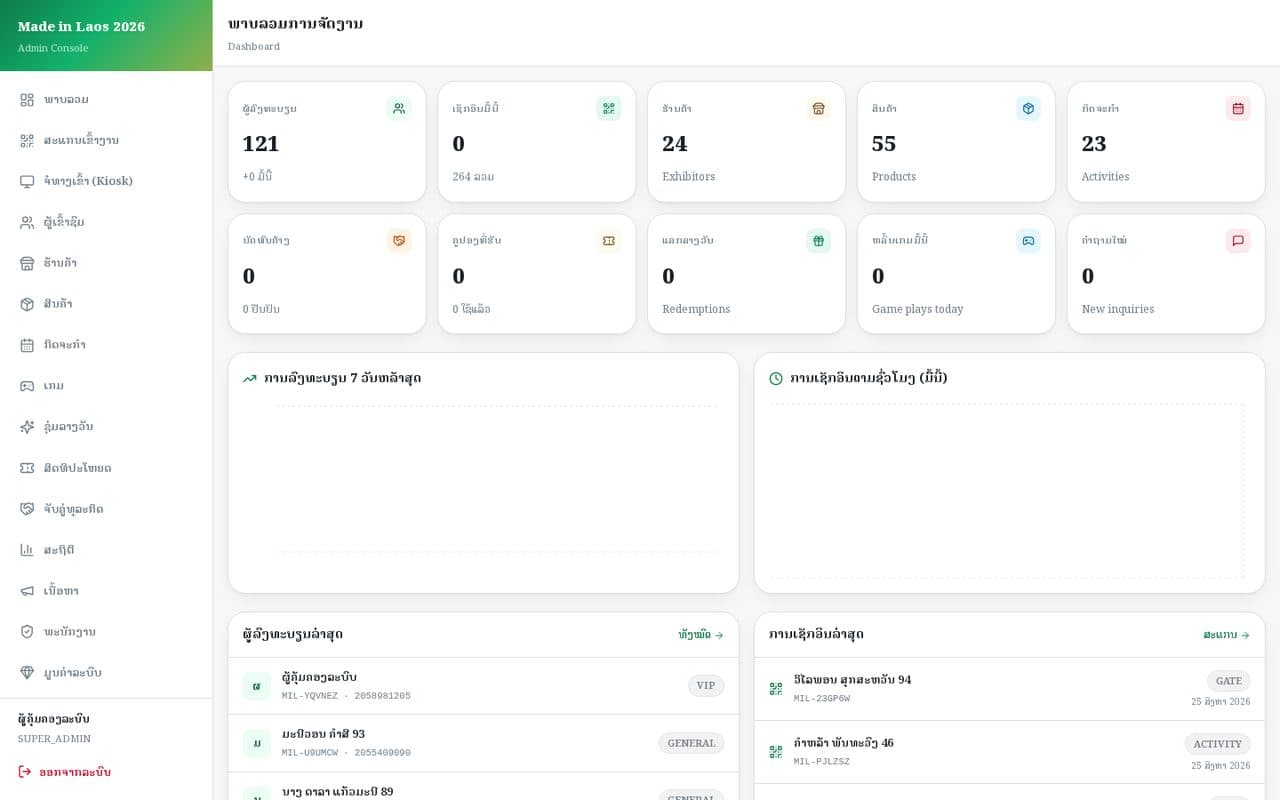Open the scan link in recent check-ins panel
This screenshot has width=1280, height=800.
click(x=1227, y=635)
